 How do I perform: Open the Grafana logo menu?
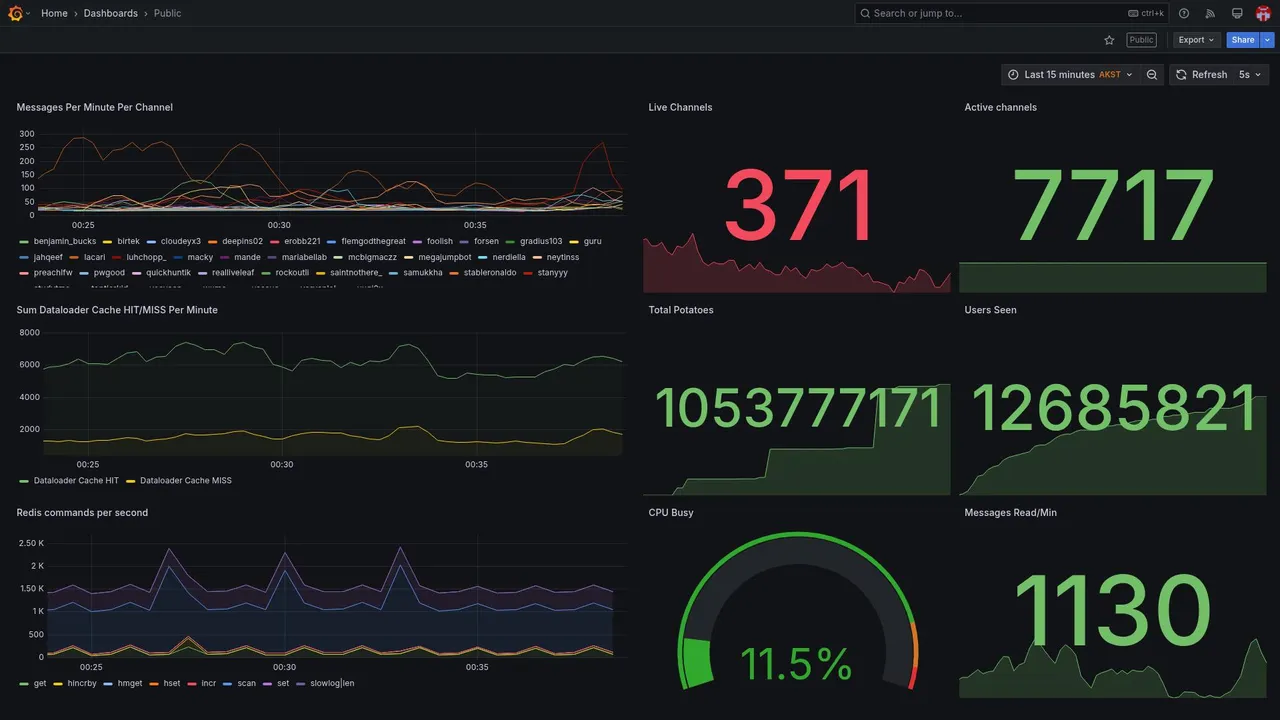16,13
